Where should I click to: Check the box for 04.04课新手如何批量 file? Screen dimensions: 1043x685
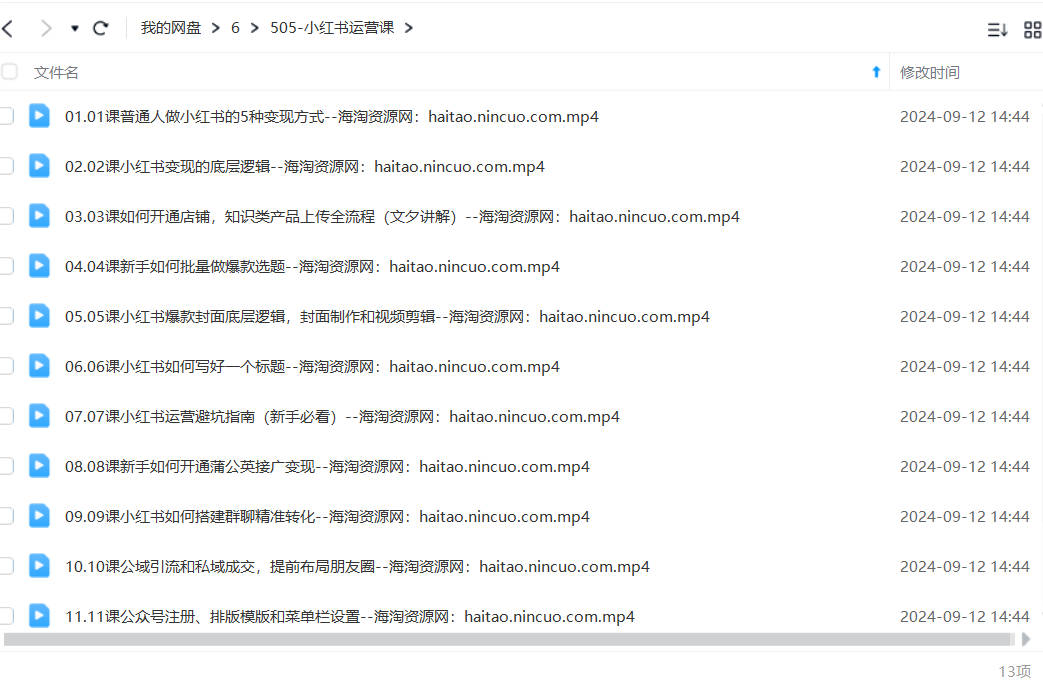pyautogui.click(x=6, y=266)
